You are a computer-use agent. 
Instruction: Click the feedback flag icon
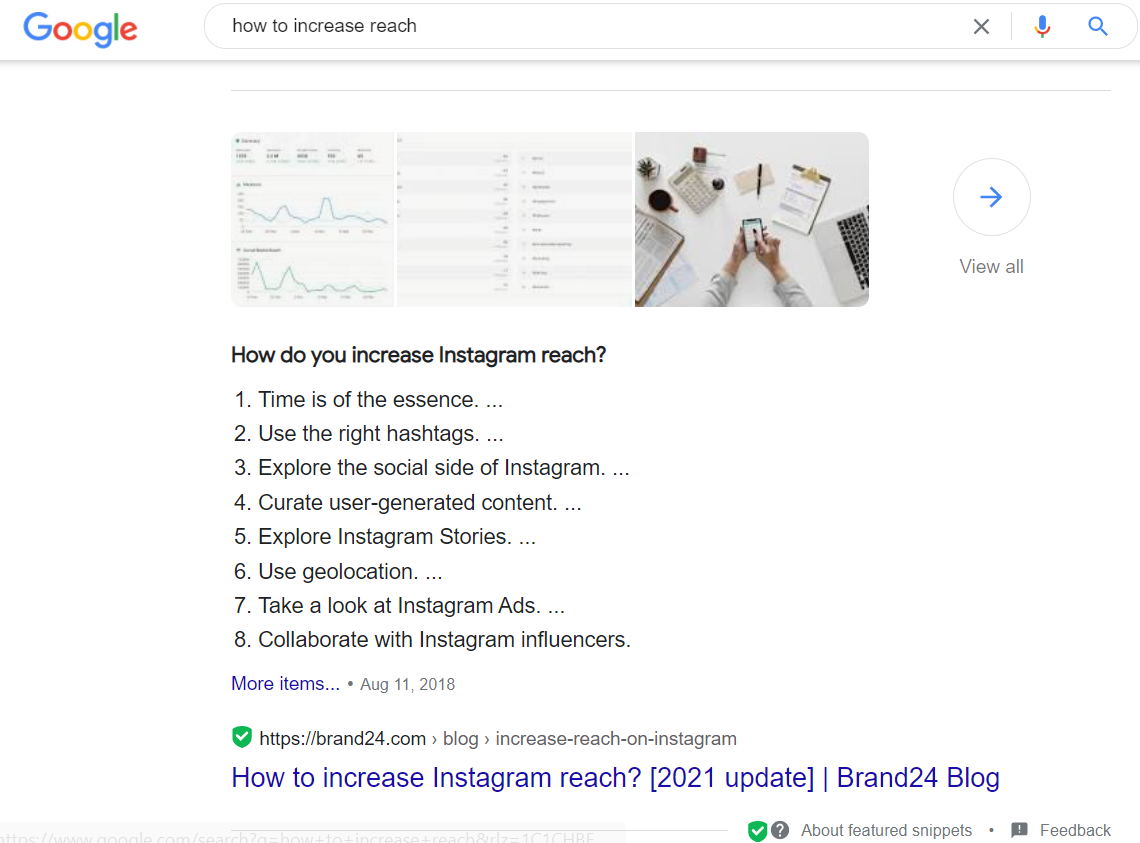click(1019, 831)
